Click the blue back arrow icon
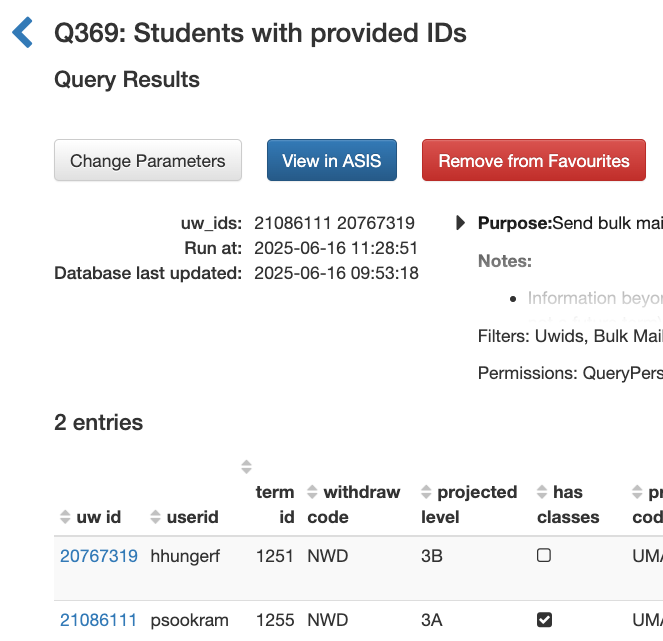This screenshot has height=641, width=663. click(x=23, y=32)
